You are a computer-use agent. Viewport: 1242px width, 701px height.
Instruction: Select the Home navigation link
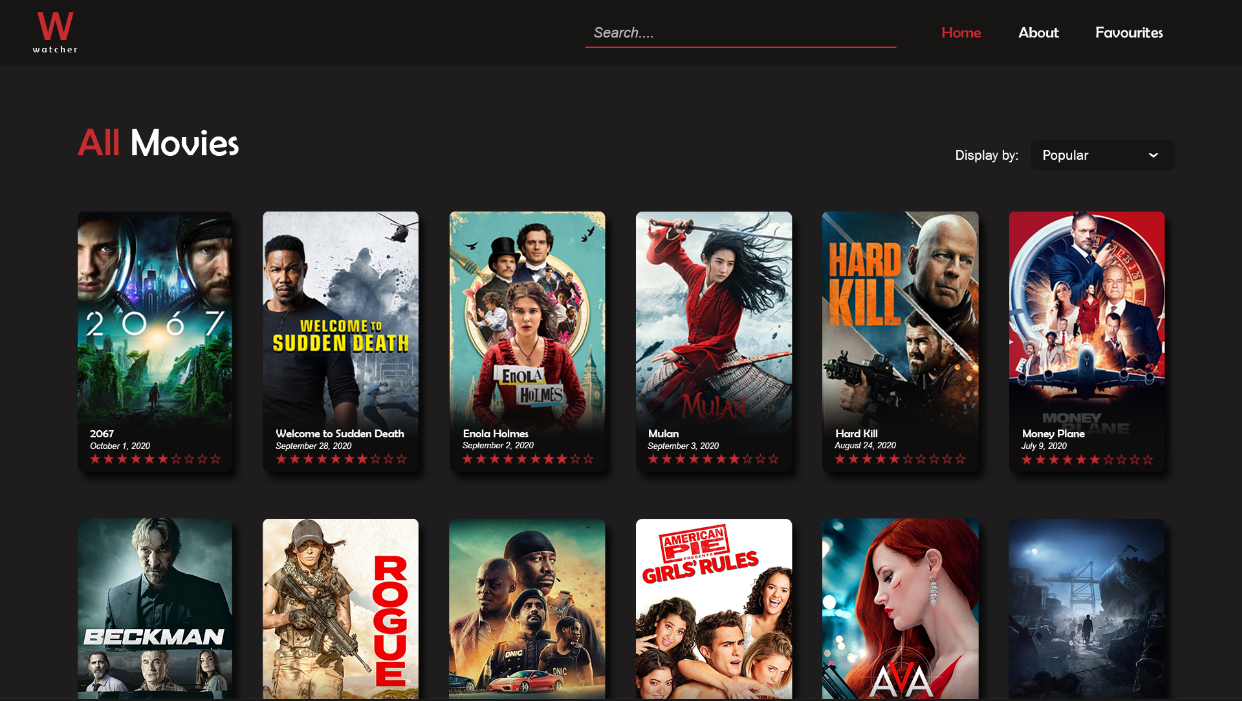(961, 32)
